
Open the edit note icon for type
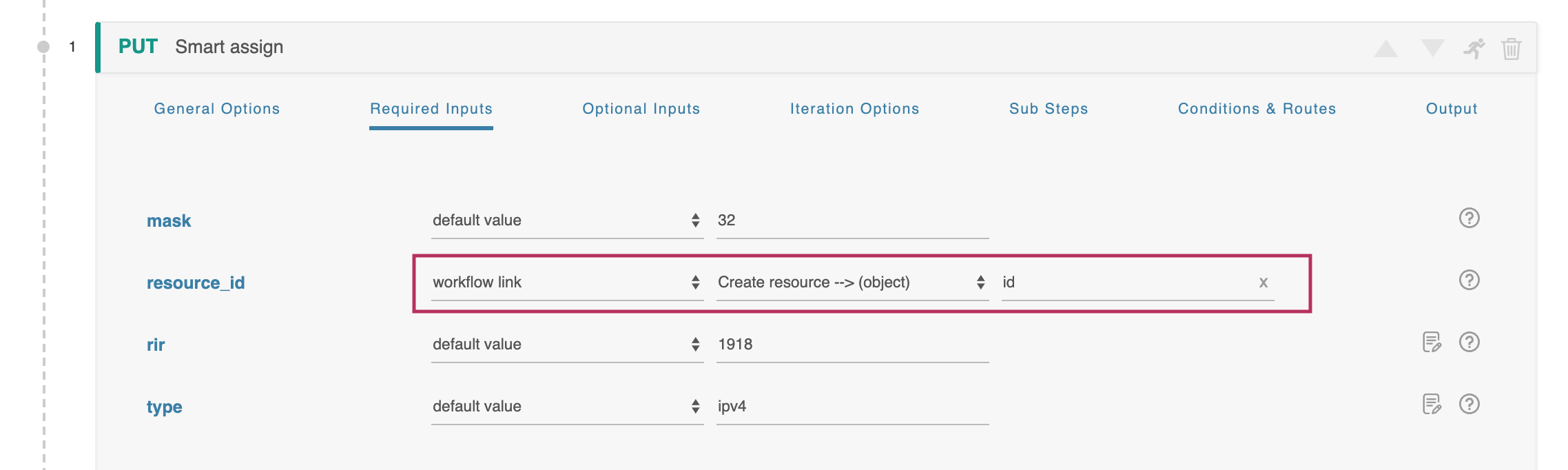pos(1432,405)
